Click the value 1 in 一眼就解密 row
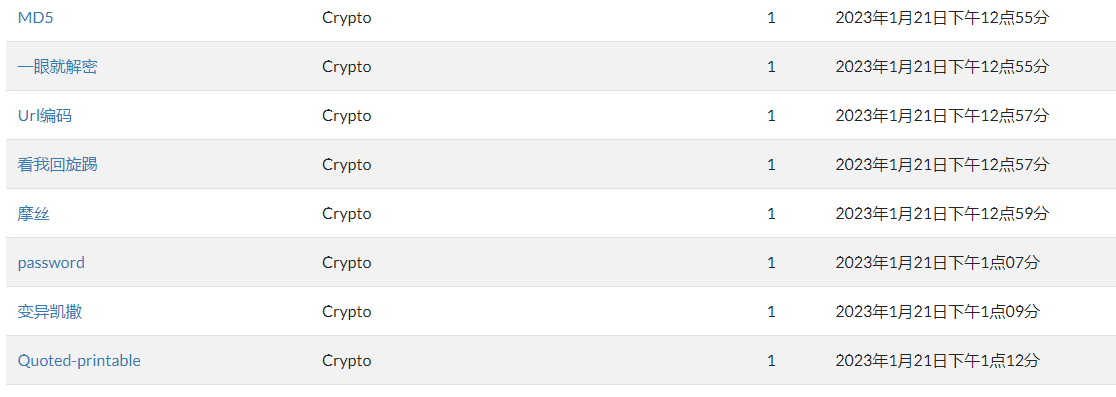The image size is (1116, 397). pos(772,67)
